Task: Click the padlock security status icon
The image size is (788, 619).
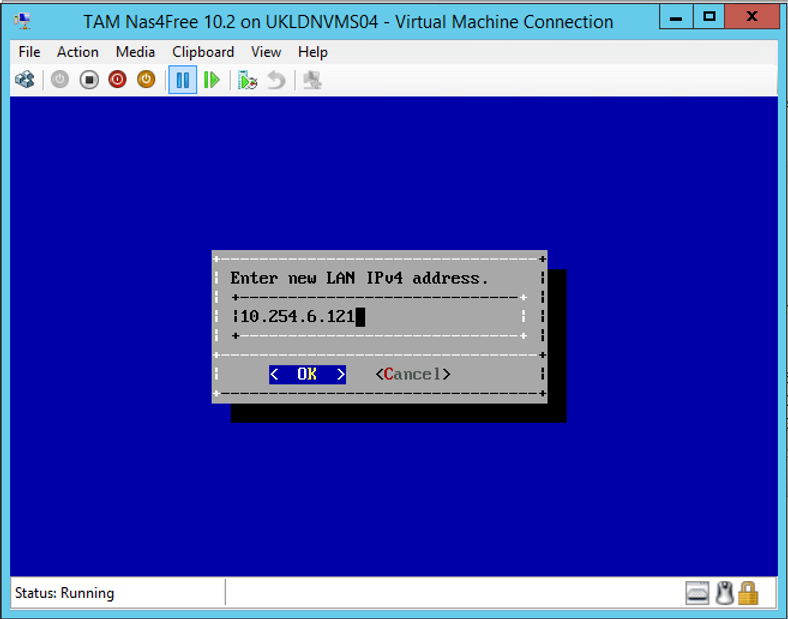Action: click(x=748, y=593)
